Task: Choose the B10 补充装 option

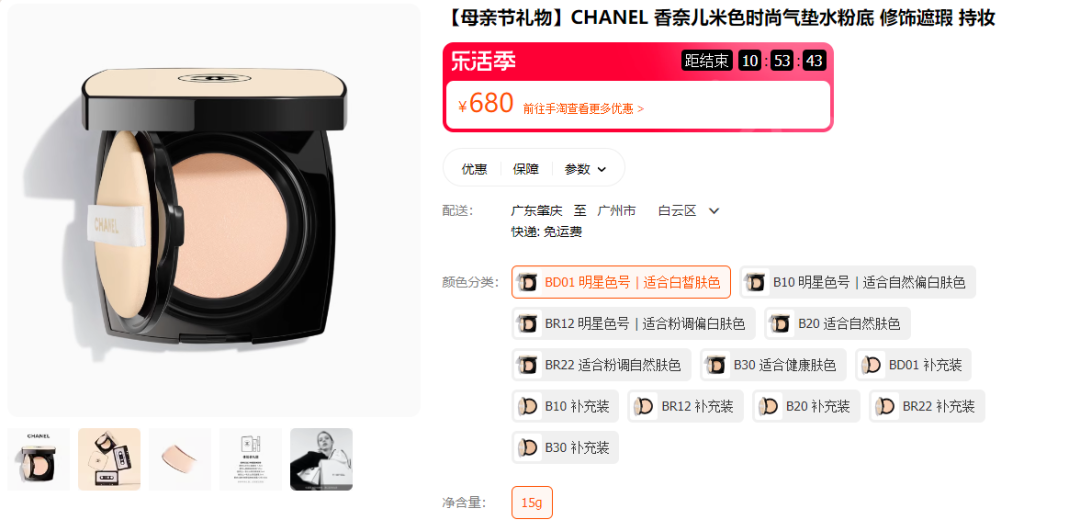Action: [x=565, y=406]
